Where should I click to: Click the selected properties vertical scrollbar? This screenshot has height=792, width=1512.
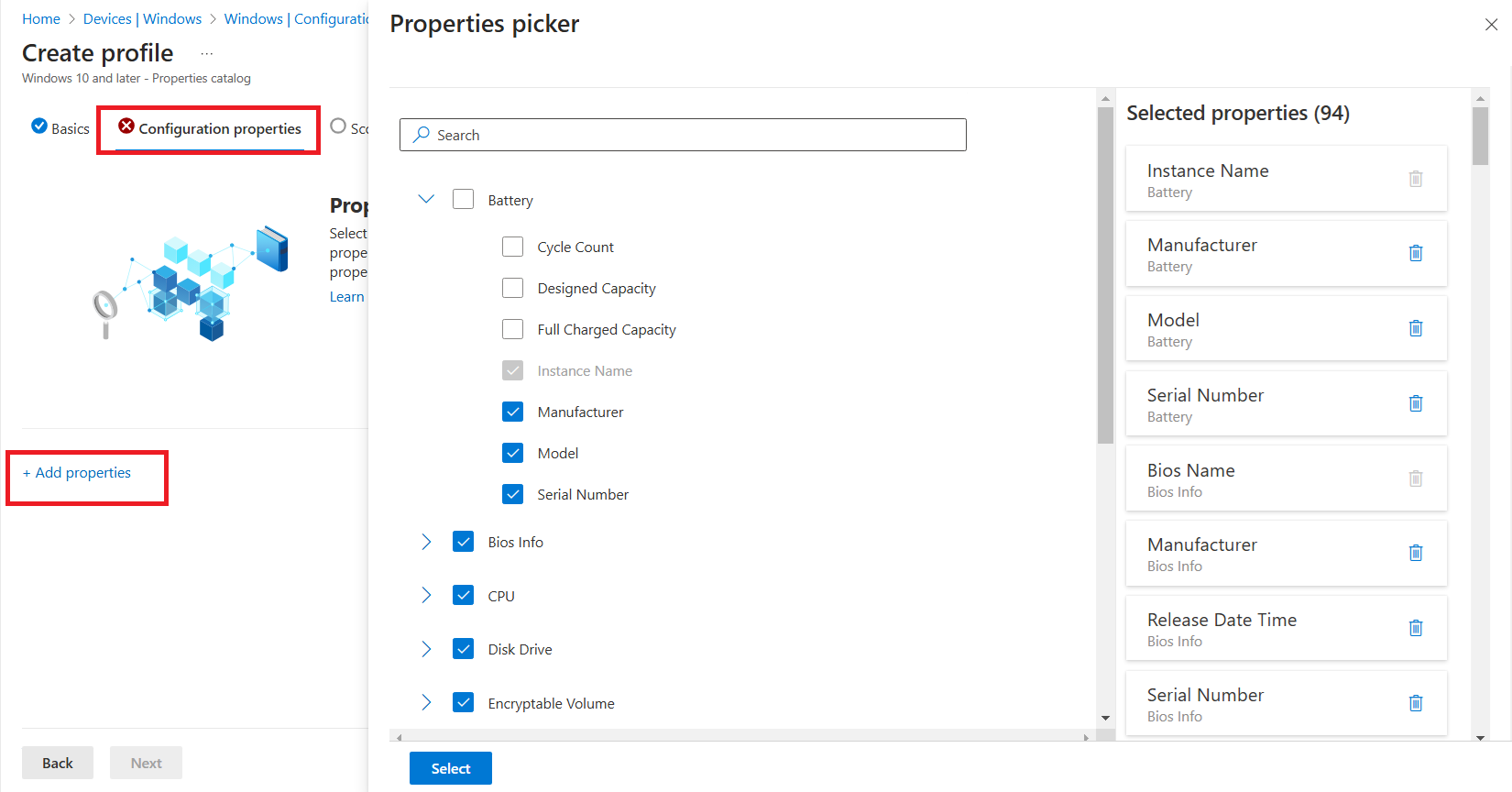coord(1480,137)
